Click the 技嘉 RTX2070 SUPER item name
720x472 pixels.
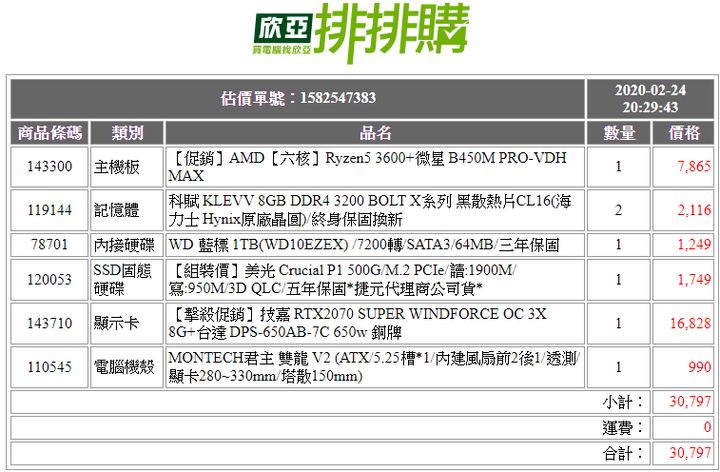tap(357, 323)
